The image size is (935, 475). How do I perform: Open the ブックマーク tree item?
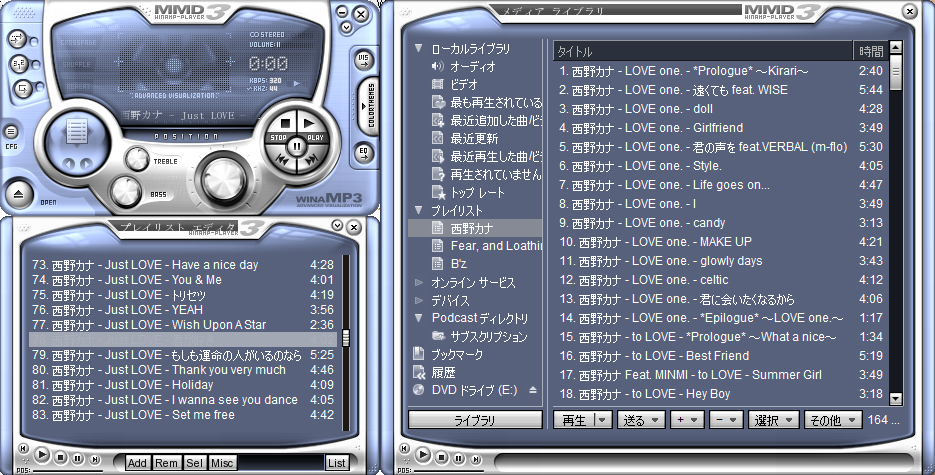tap(457, 354)
